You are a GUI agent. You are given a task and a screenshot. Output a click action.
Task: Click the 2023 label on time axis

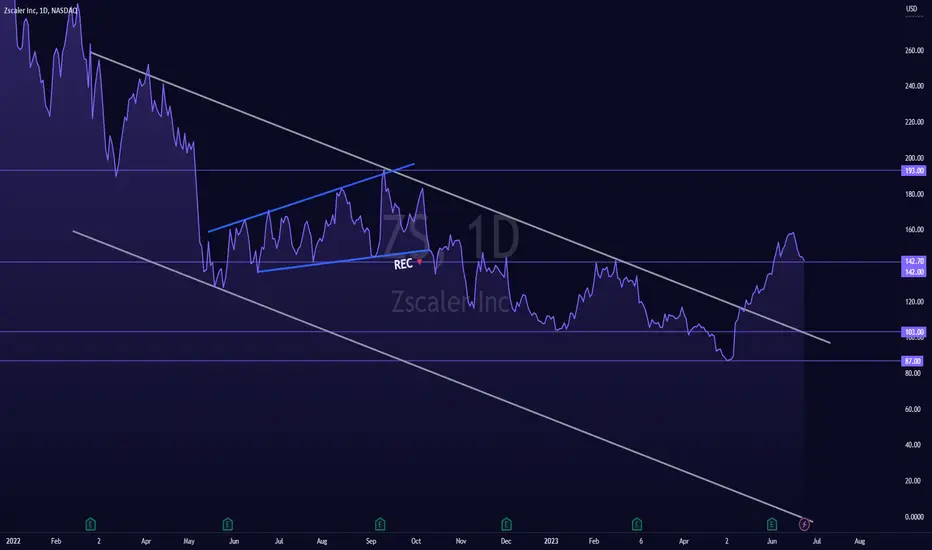tap(551, 541)
